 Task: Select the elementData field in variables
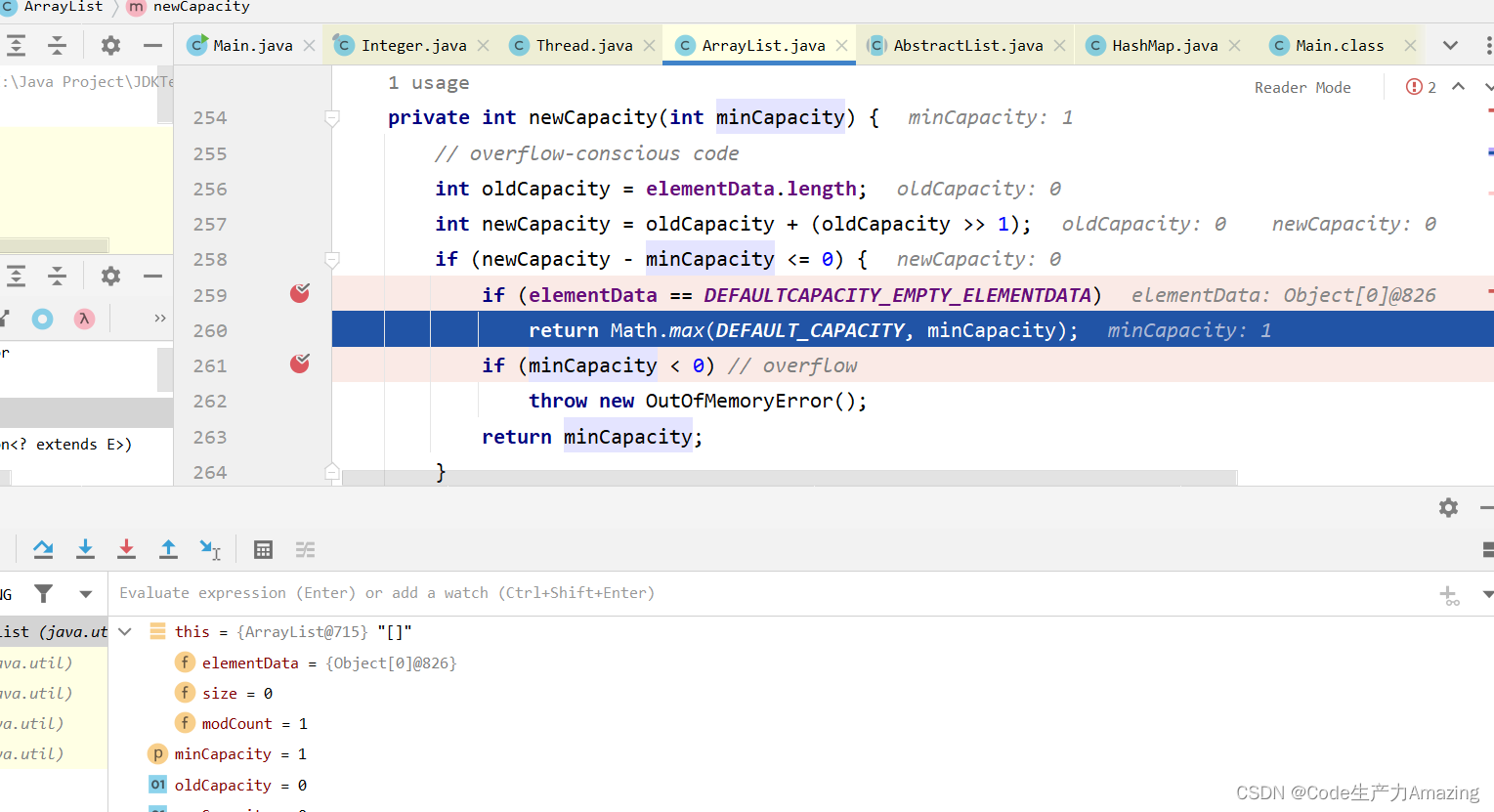(315, 662)
